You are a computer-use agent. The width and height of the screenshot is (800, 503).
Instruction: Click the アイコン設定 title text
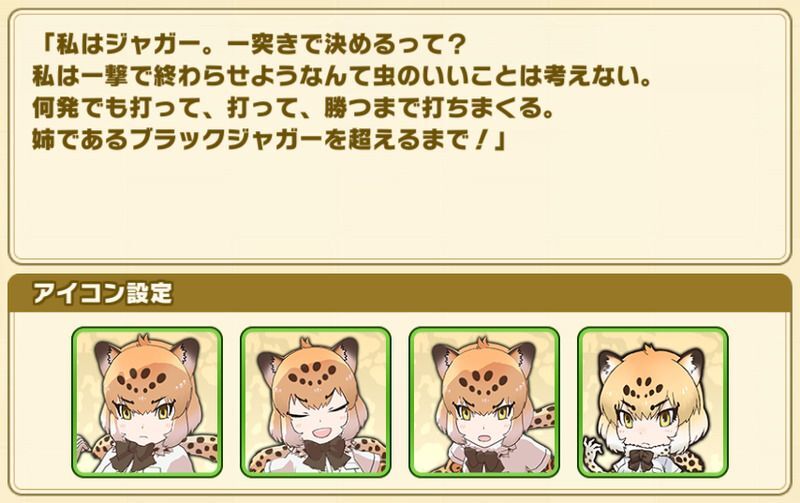(103, 293)
